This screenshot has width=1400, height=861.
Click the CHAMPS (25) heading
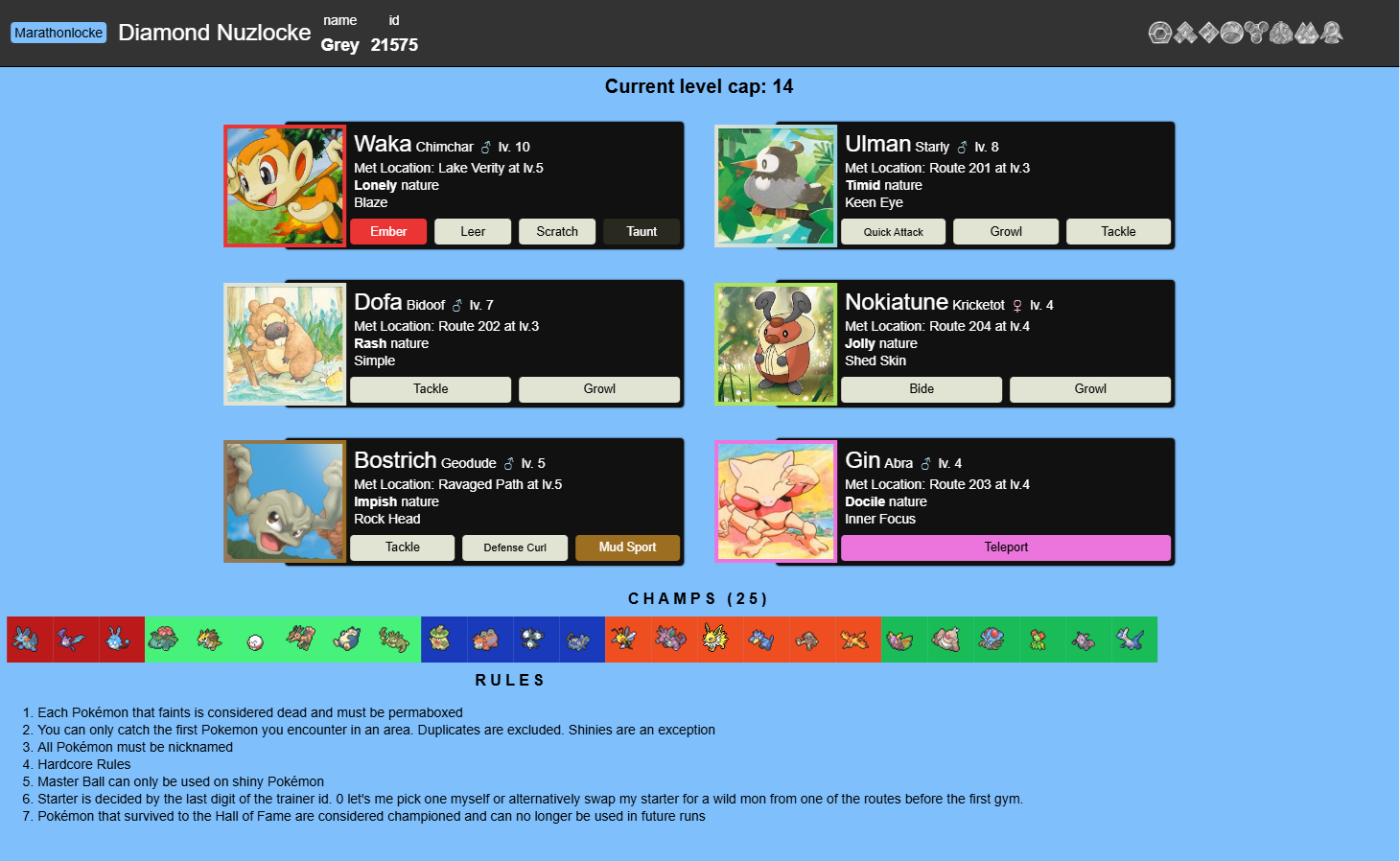[698, 598]
